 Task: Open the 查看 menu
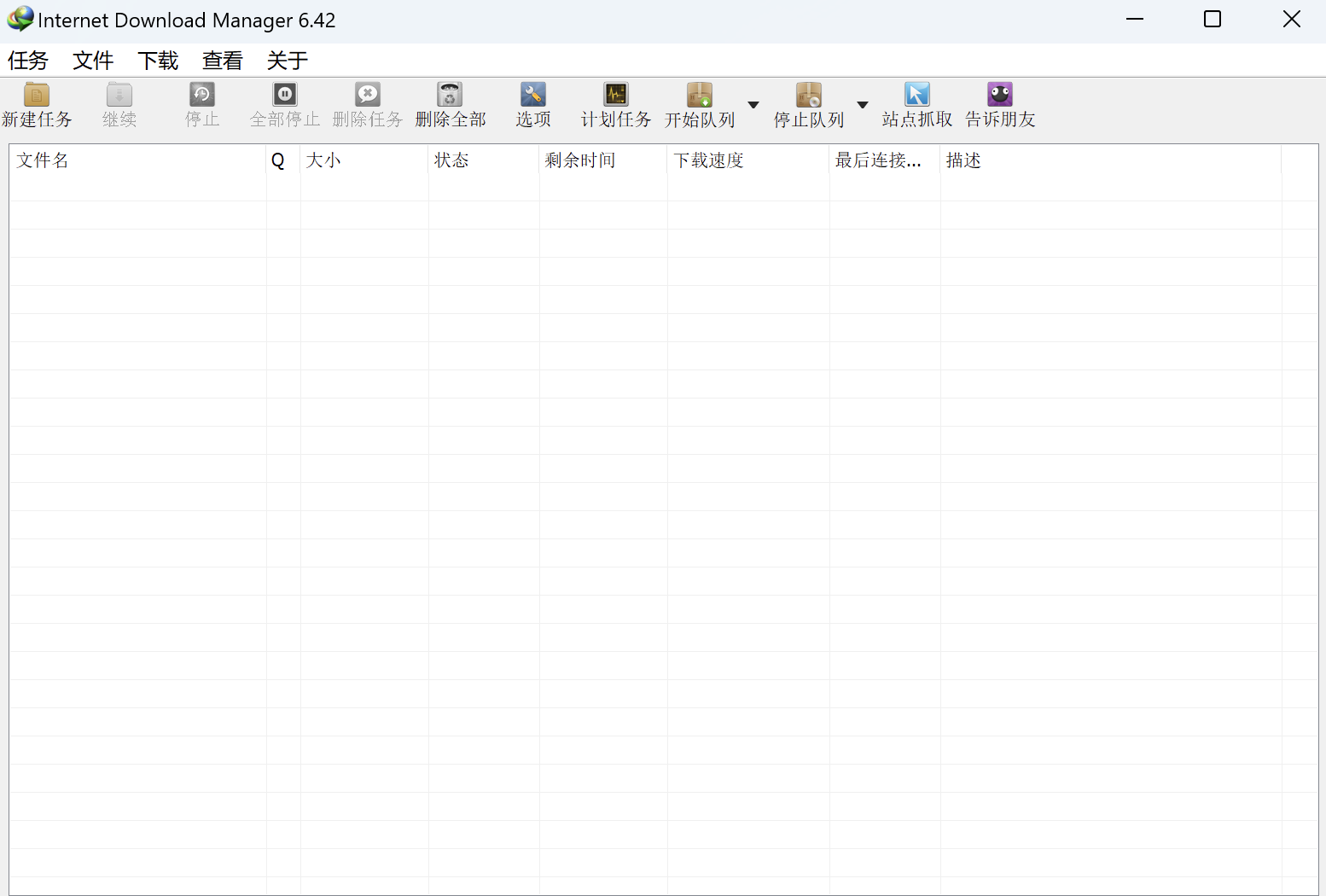pyautogui.click(x=223, y=61)
